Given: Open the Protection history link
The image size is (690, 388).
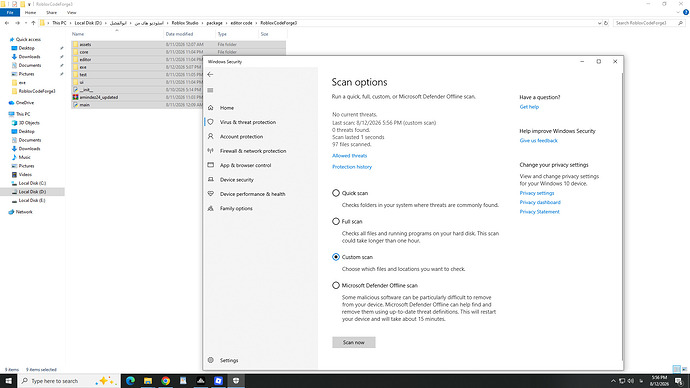Looking at the screenshot, I should coord(352,167).
